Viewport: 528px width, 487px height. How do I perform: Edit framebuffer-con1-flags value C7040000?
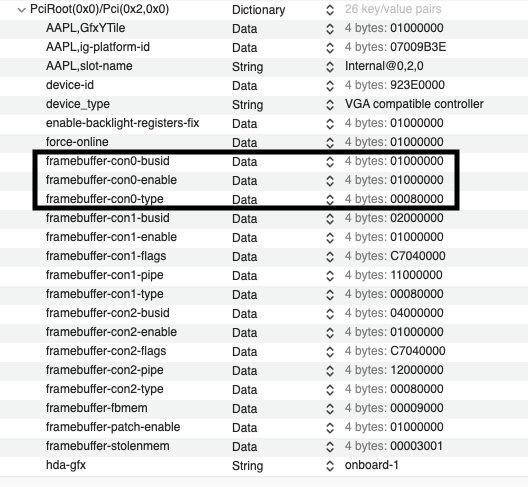[418, 256]
